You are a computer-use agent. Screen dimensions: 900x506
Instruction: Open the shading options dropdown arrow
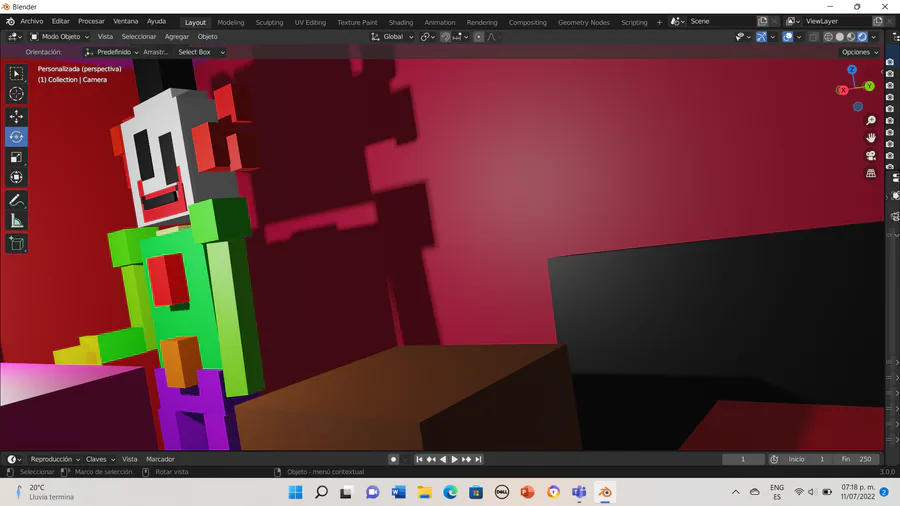(874, 37)
